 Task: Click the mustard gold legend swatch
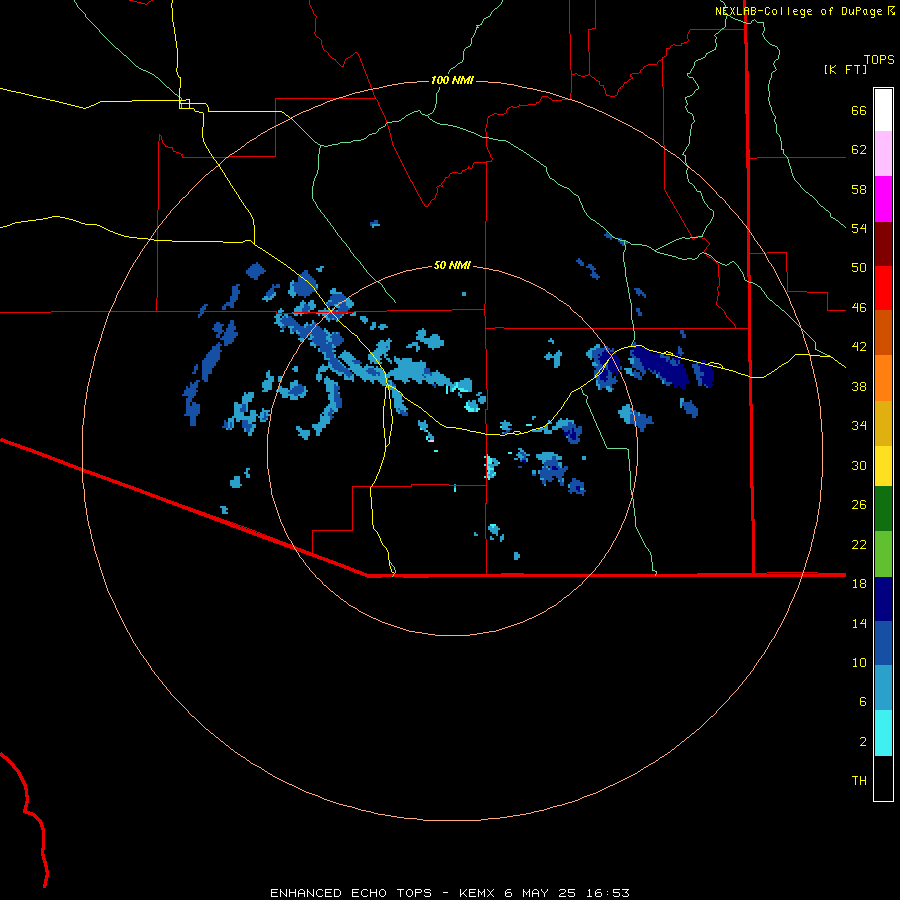pyautogui.click(x=883, y=423)
